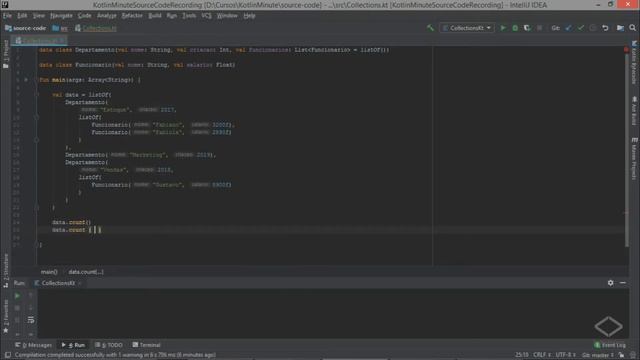Click the editor vertical scrollbar

tap(627, 150)
